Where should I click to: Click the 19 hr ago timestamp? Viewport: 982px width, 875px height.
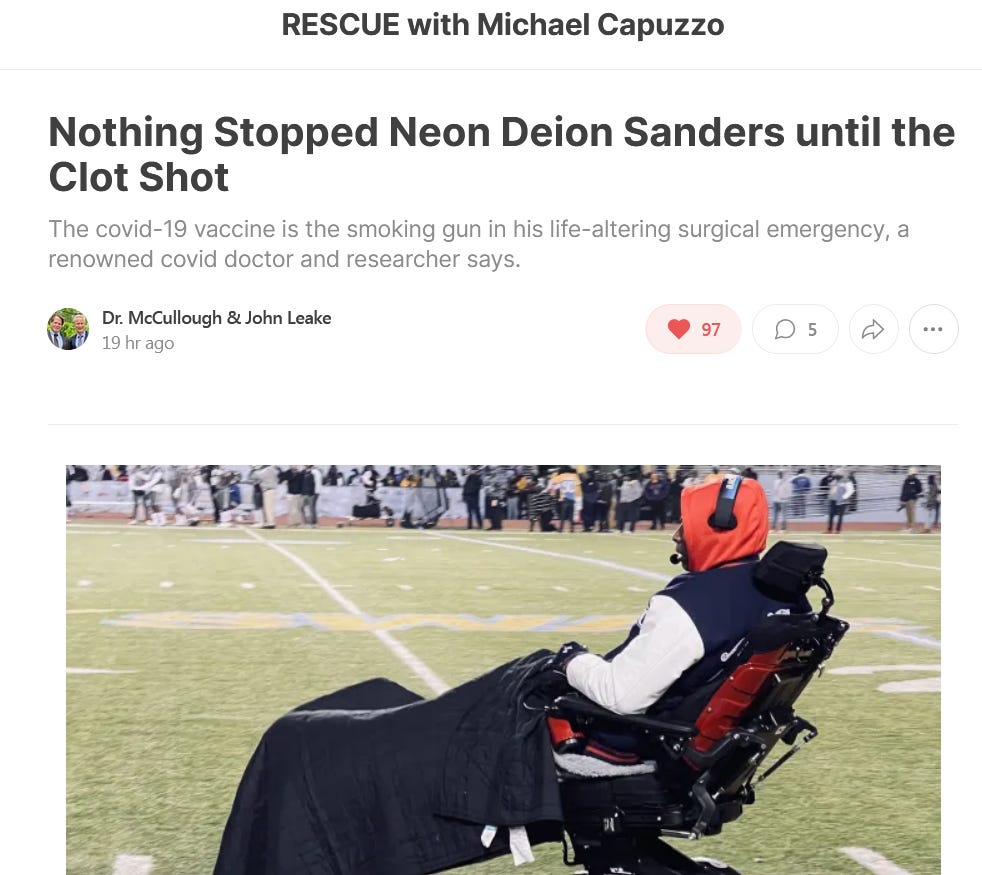click(138, 343)
